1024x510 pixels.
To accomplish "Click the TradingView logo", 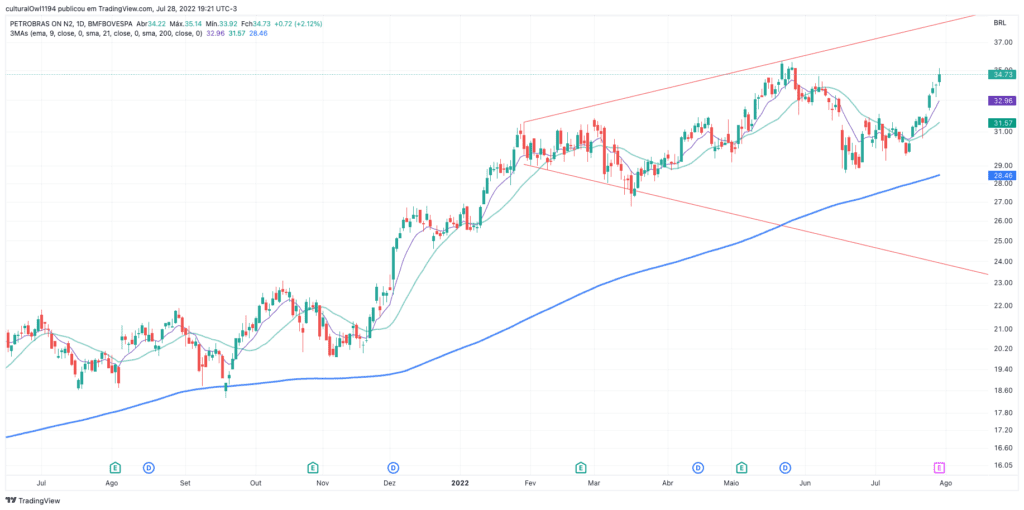I will click(x=33, y=501).
